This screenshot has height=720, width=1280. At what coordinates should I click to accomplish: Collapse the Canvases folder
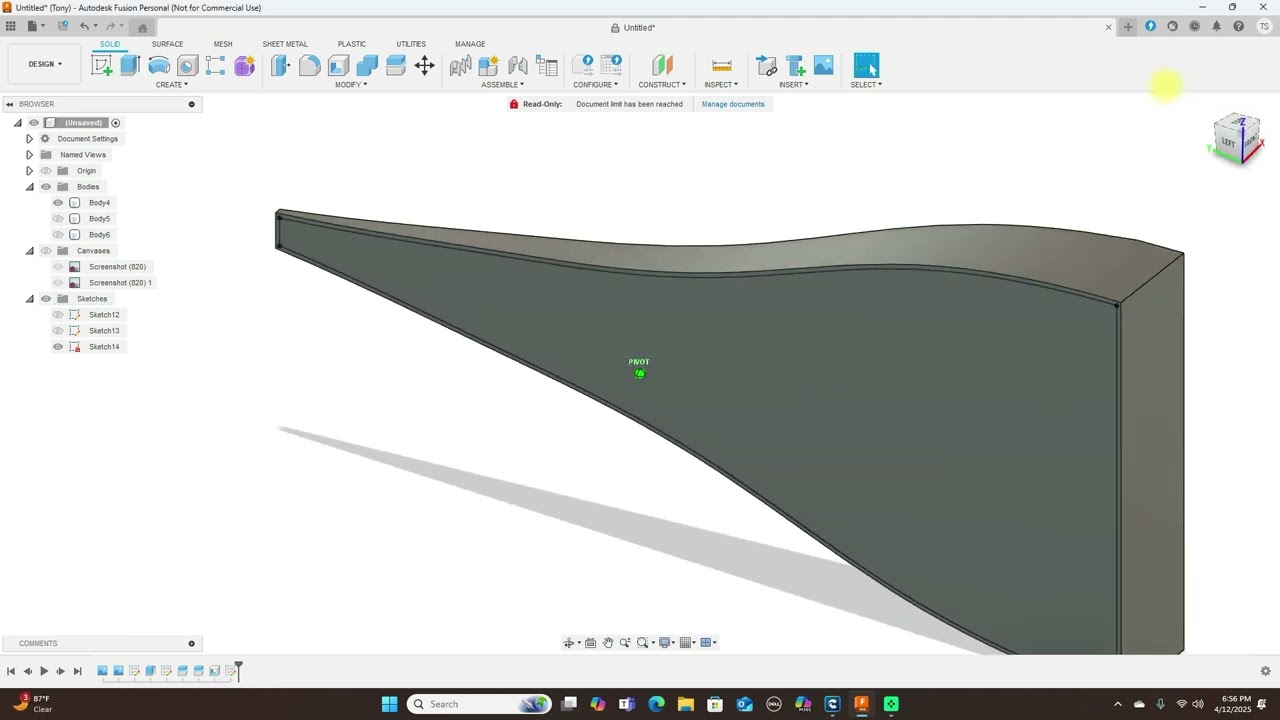(x=29, y=251)
